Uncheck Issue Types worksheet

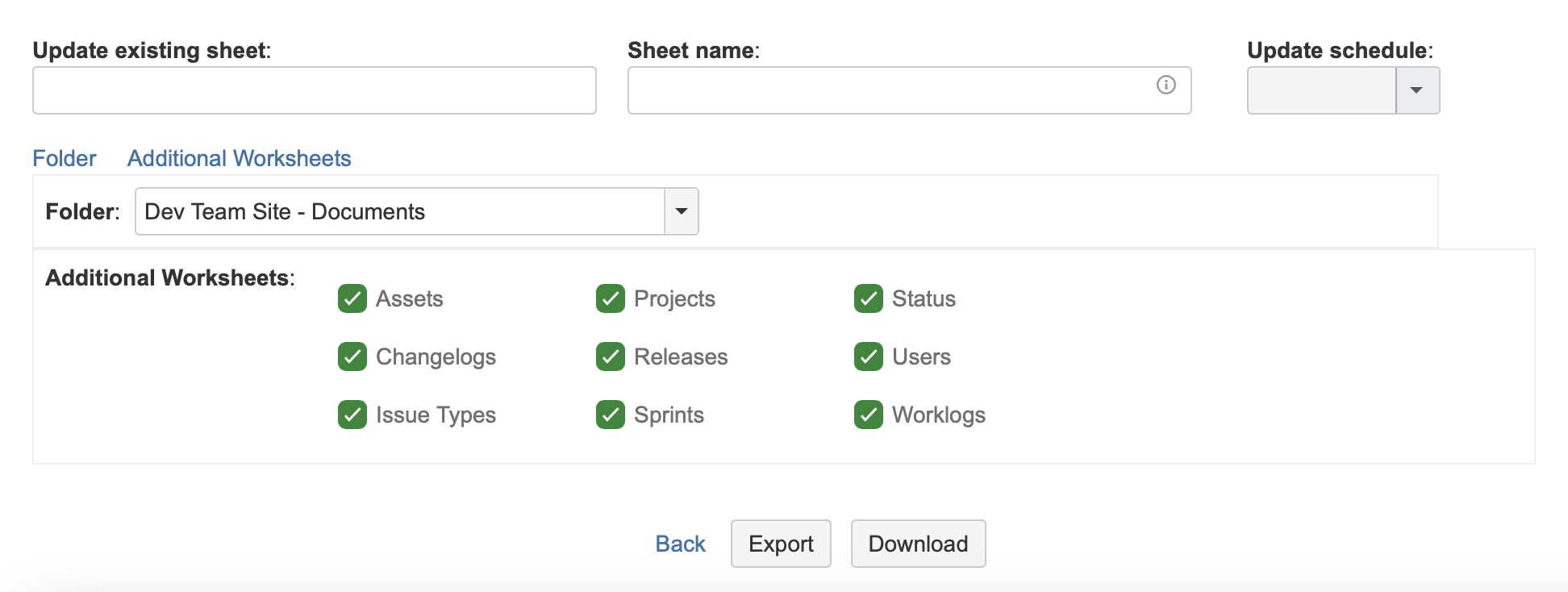point(352,415)
